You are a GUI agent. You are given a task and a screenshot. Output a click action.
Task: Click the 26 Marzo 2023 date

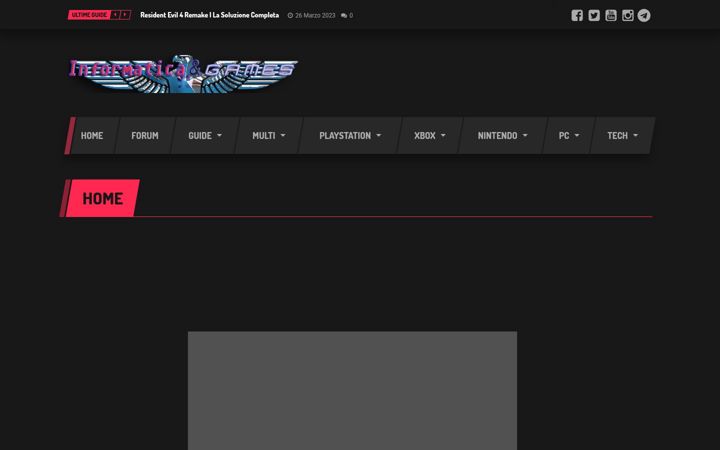coord(315,16)
